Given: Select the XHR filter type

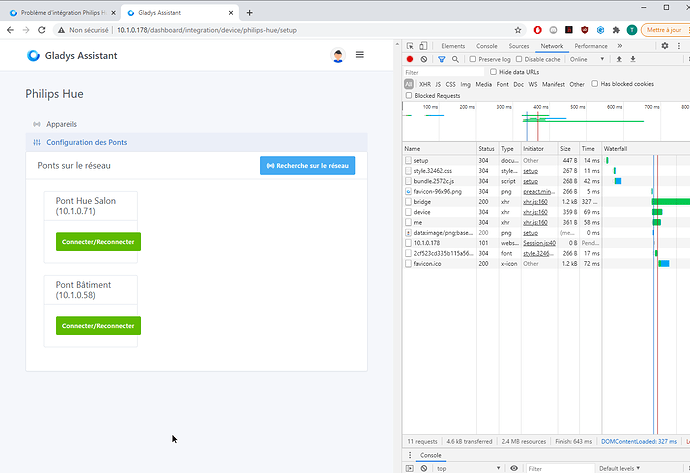Looking at the screenshot, I should pyautogui.click(x=425, y=84).
